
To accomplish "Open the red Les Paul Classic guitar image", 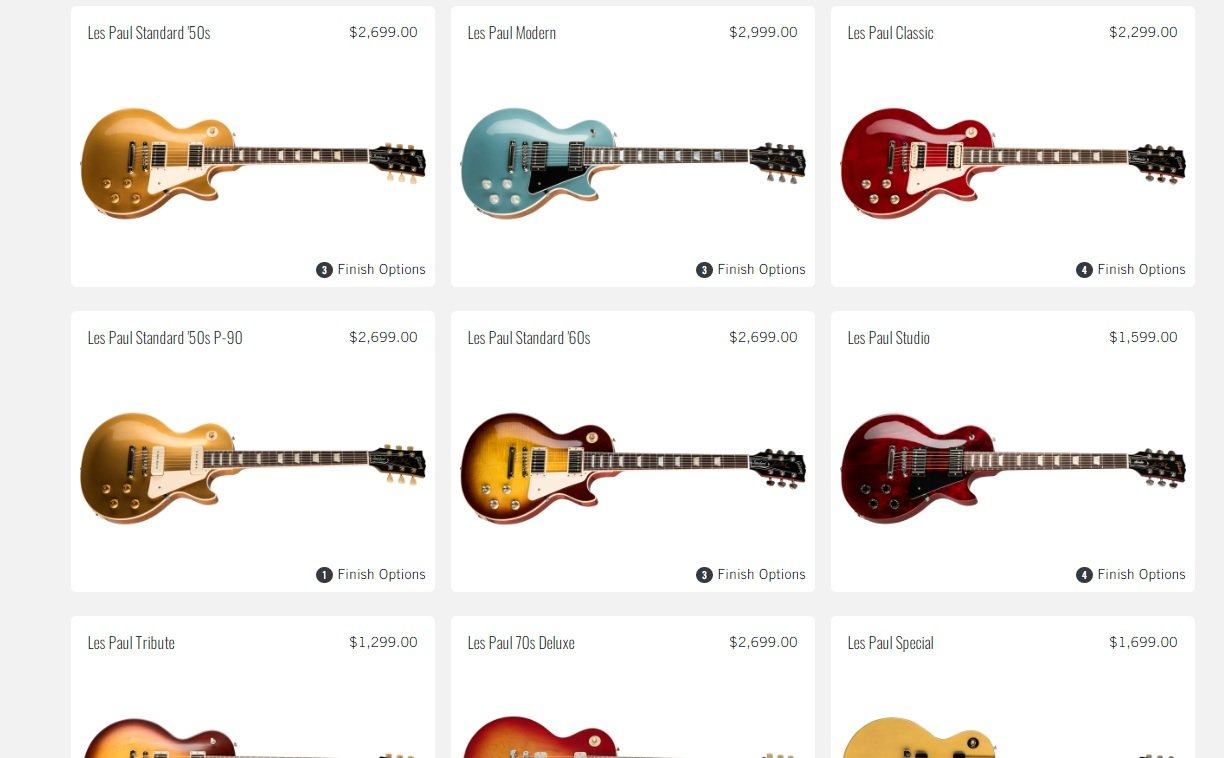I will [1013, 163].
